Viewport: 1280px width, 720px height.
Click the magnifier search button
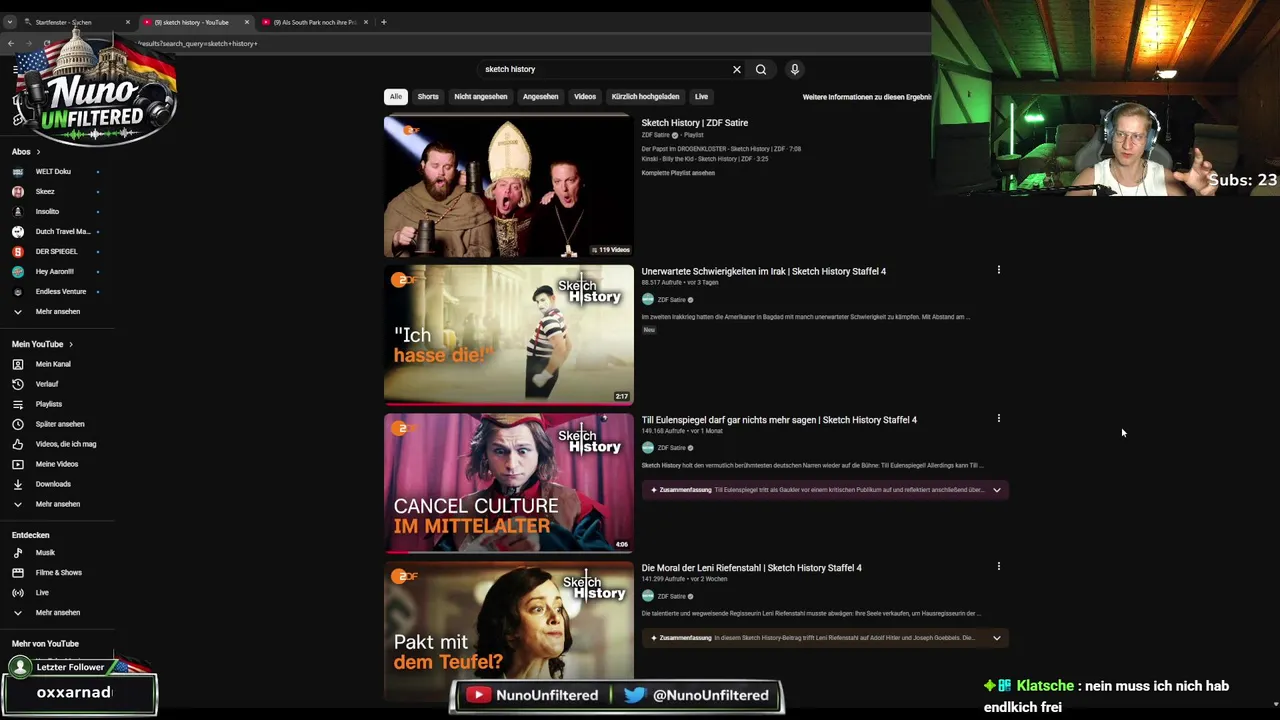coord(761,69)
